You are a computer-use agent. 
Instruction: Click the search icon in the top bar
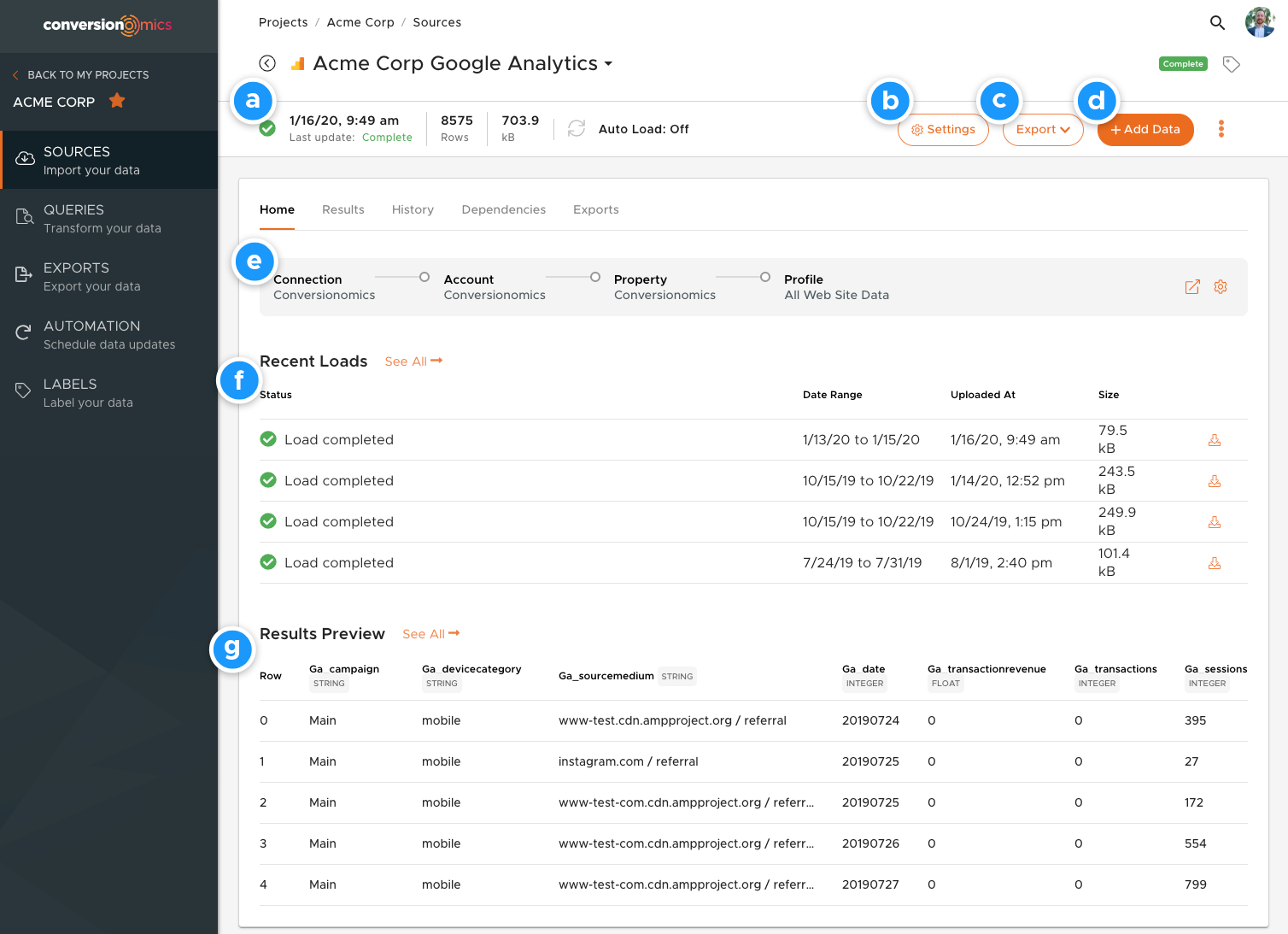point(1217,23)
